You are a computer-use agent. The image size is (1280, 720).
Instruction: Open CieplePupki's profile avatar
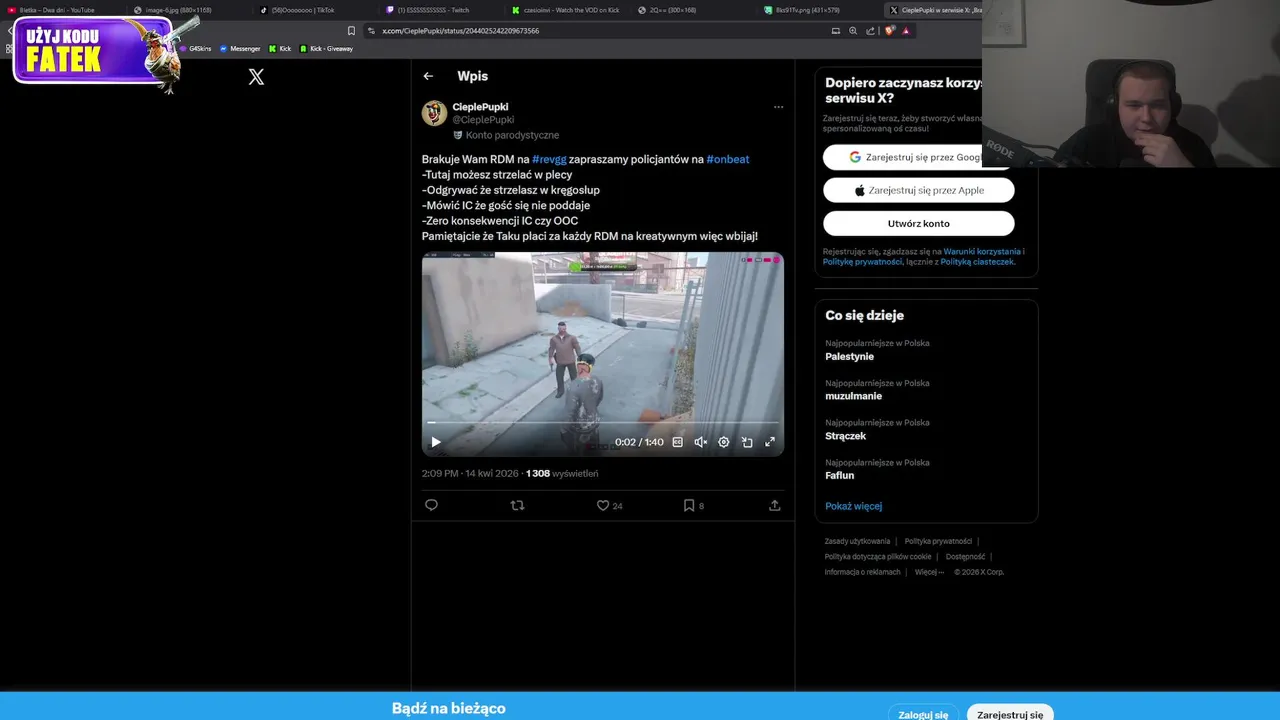[x=434, y=113]
